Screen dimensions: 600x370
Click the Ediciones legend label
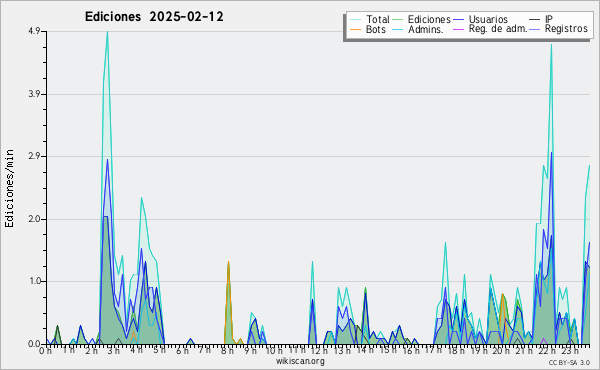coord(429,19)
